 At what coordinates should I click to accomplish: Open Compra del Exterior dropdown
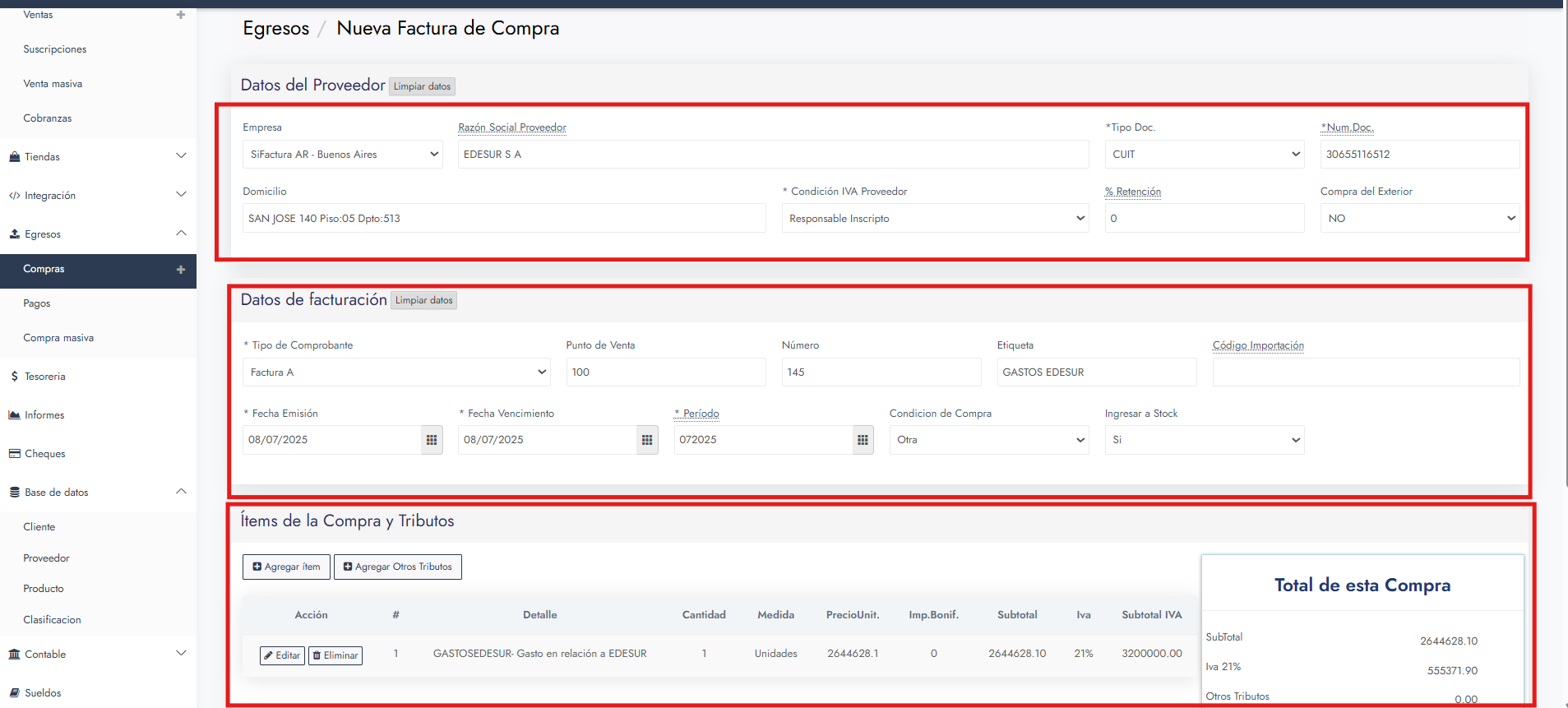[1420, 219]
